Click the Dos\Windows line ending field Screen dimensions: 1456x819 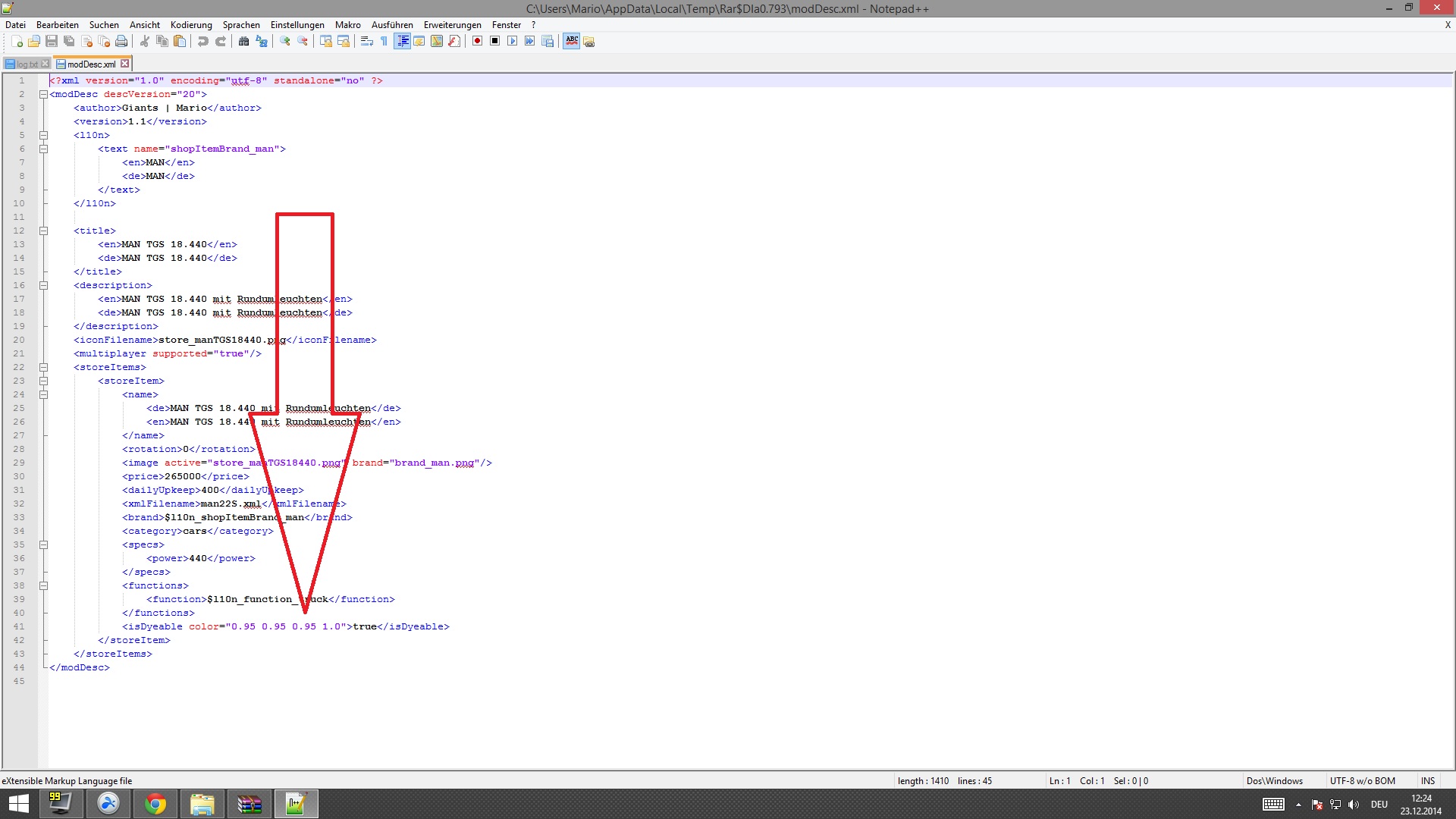coord(1274,780)
